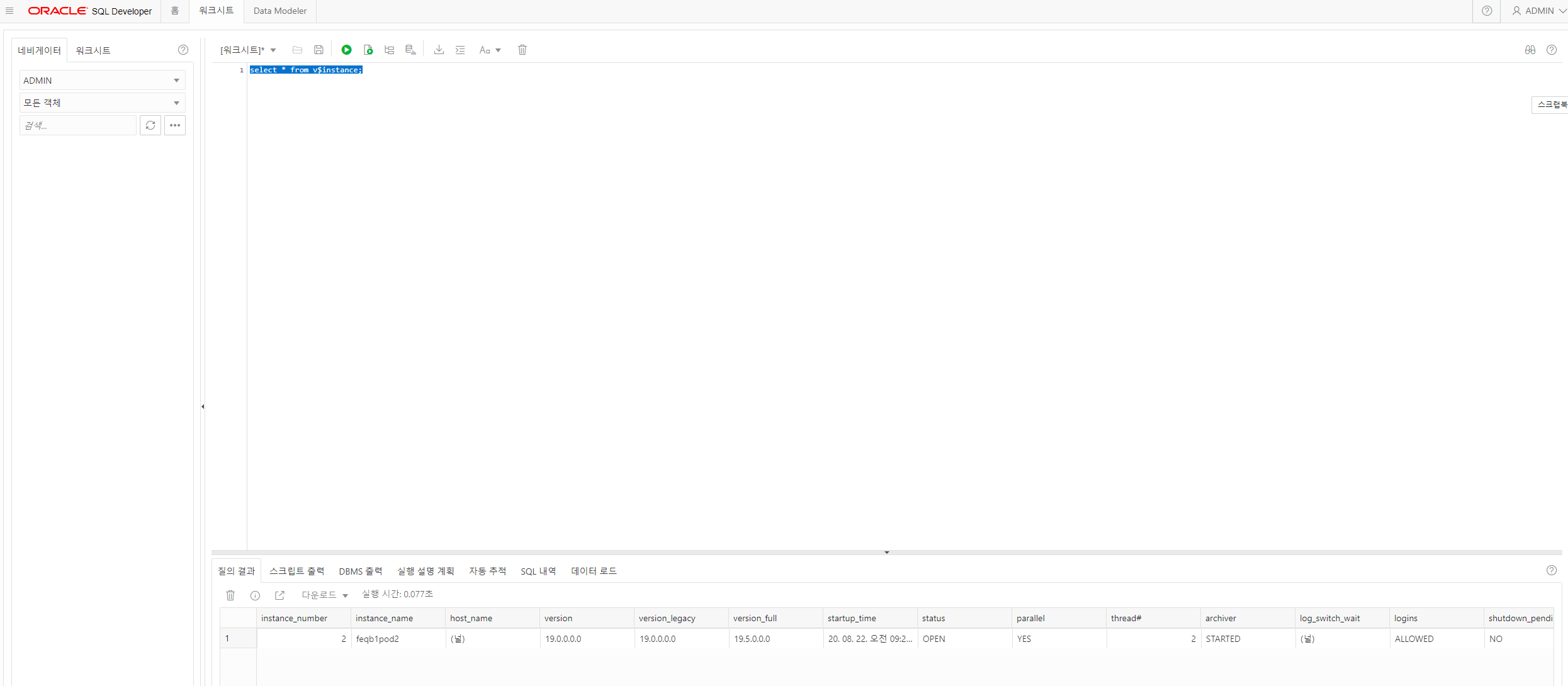The height and width of the screenshot is (686, 1568).
Task: Open the binoculars search icon at the top right
Action: [x=1530, y=50]
